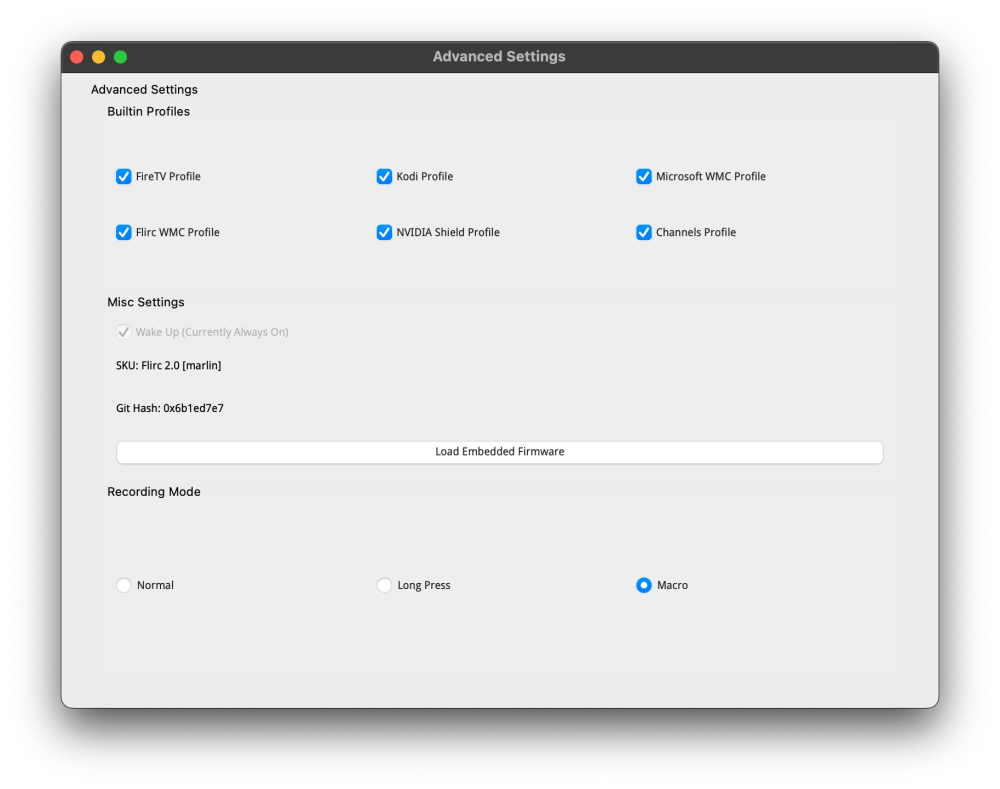Screen dimensions: 1000x789
Task: Close the Advanced Settings window
Action: [77, 57]
